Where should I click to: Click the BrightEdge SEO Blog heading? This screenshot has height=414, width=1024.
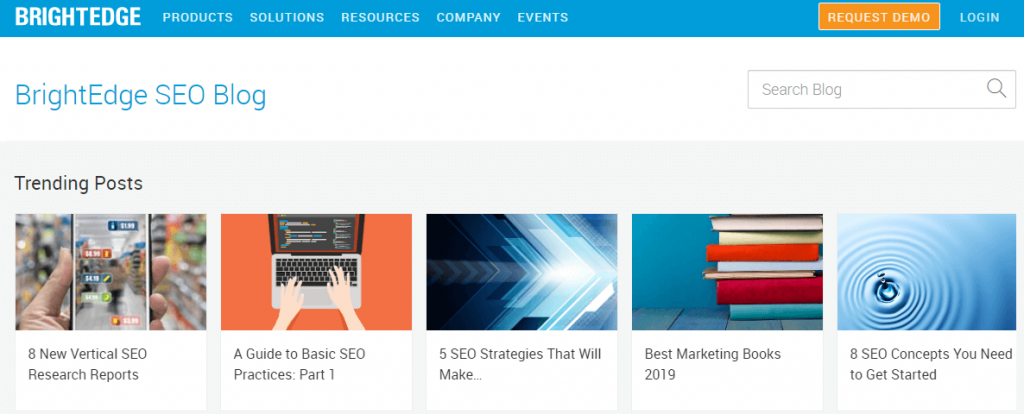pyautogui.click(x=140, y=95)
